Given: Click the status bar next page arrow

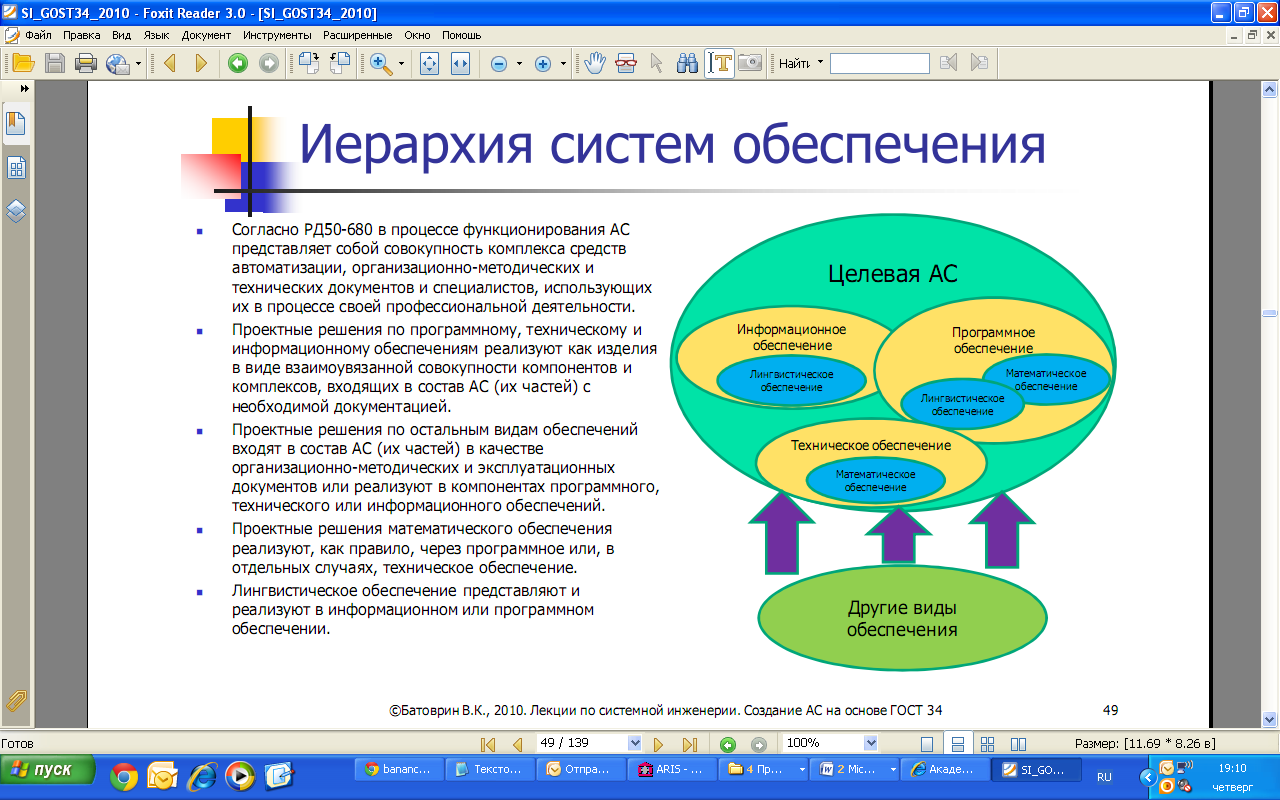Looking at the screenshot, I should (x=658, y=744).
